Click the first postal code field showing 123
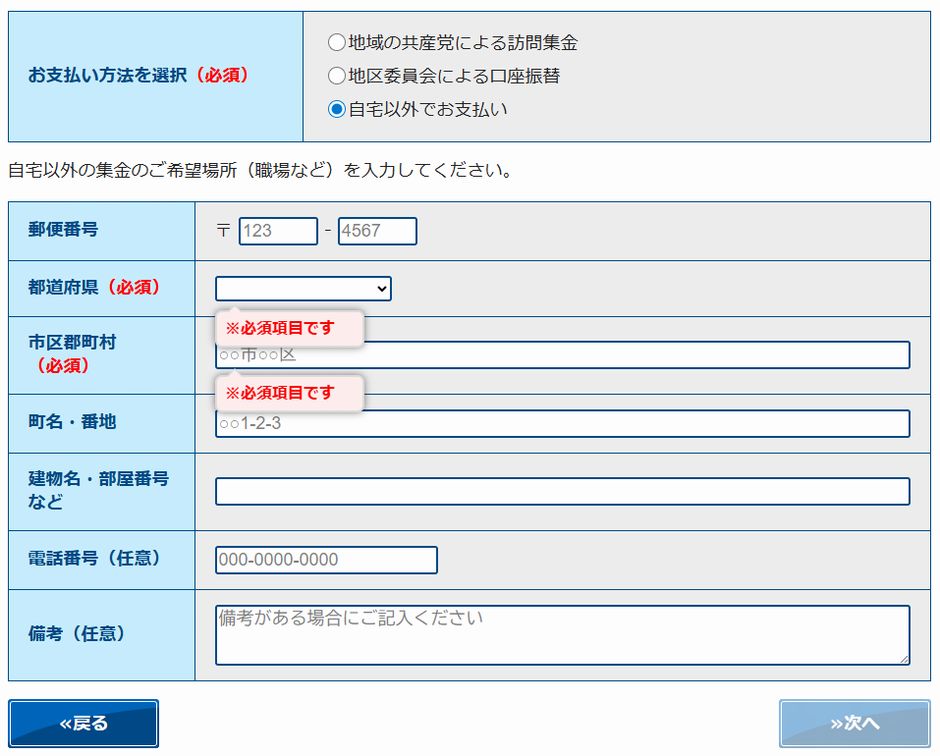Image resolution: width=940 pixels, height=756 pixels. (278, 230)
